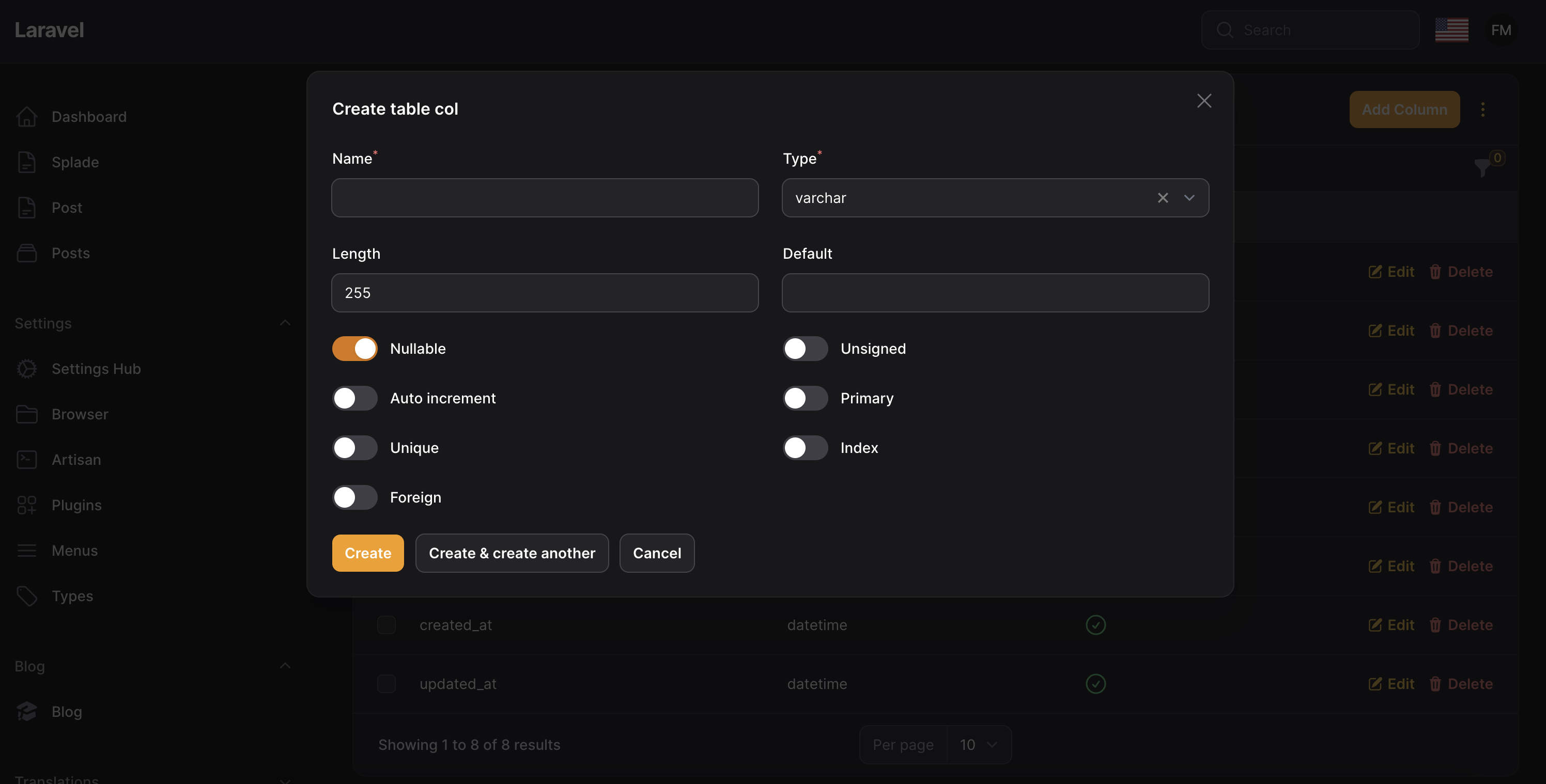The width and height of the screenshot is (1546, 784).
Task: Collapse the Settings sidebar group
Action: click(x=285, y=323)
